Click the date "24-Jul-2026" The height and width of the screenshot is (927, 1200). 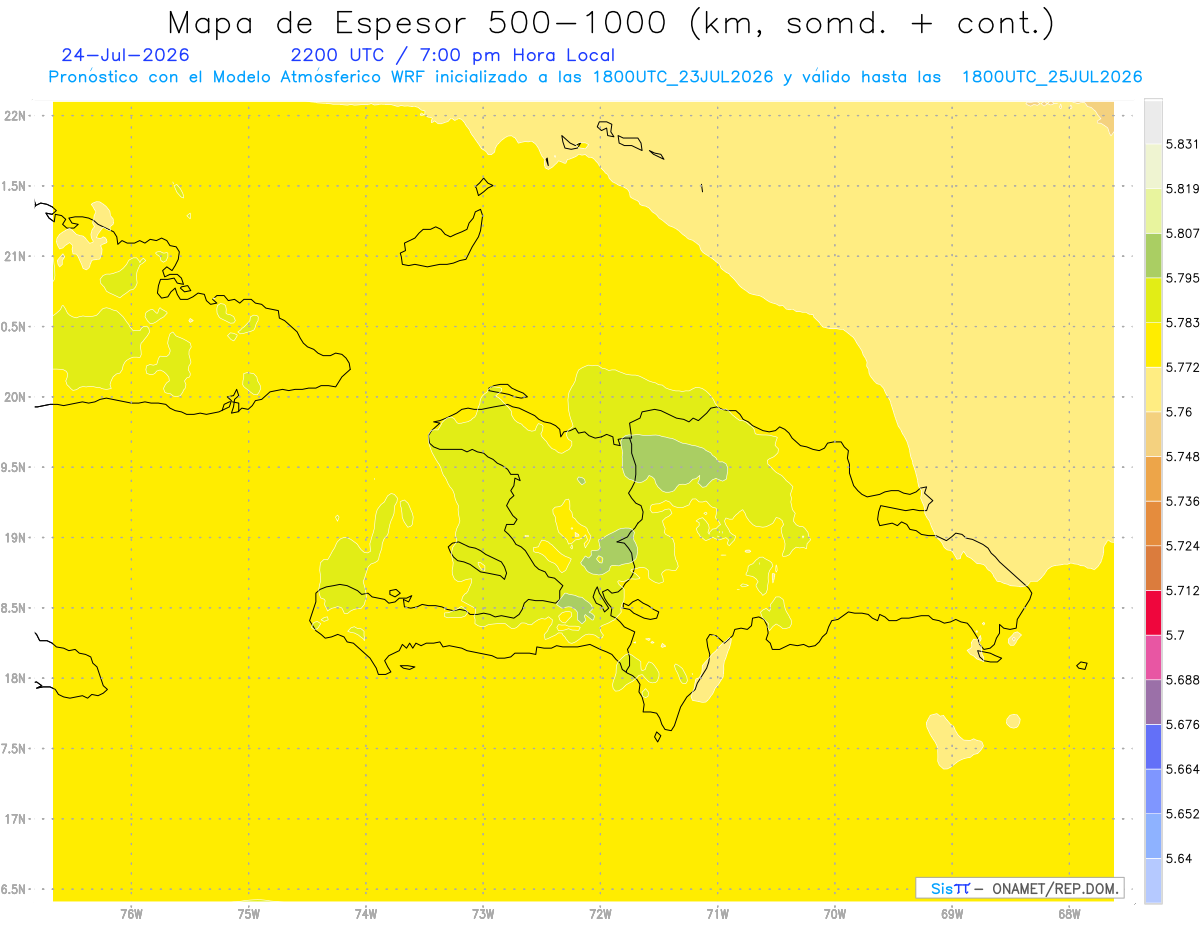point(125,55)
